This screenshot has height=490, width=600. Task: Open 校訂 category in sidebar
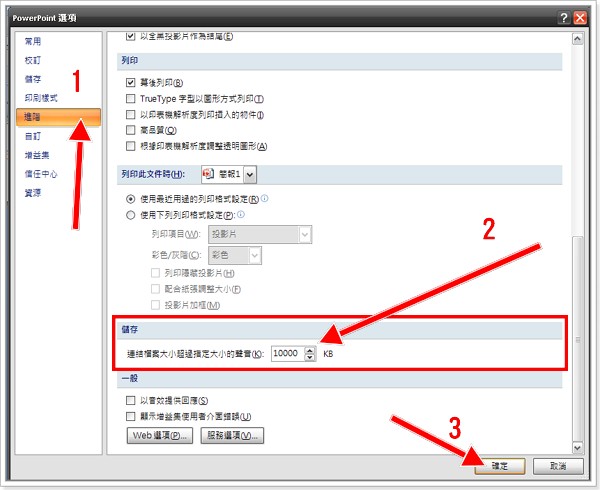pos(33,60)
